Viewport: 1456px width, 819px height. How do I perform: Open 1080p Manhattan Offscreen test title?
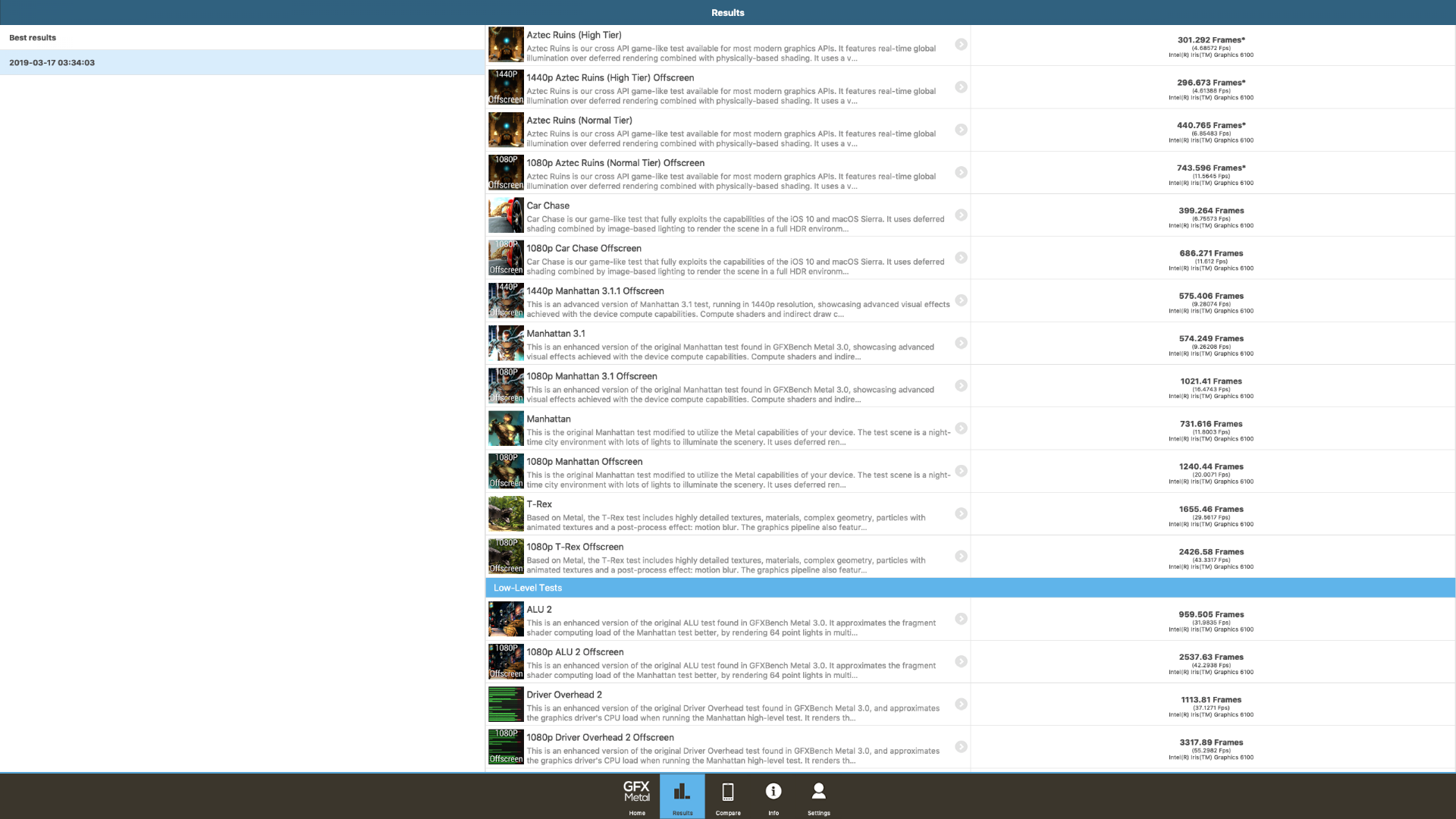(584, 461)
